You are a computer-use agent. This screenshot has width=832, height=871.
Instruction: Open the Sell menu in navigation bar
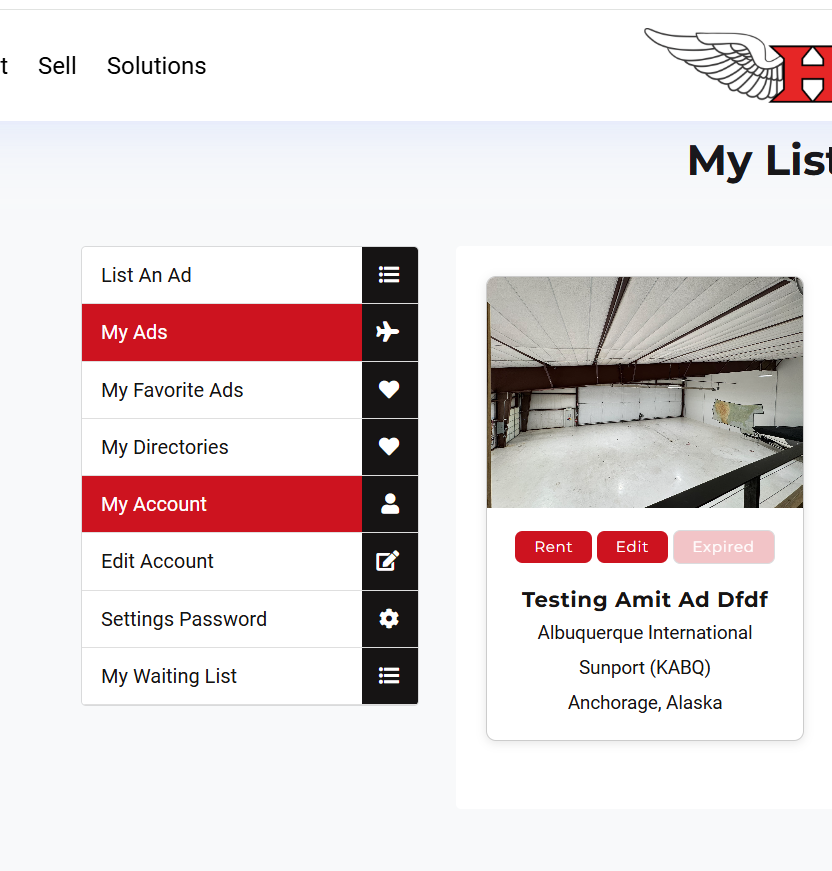point(57,66)
